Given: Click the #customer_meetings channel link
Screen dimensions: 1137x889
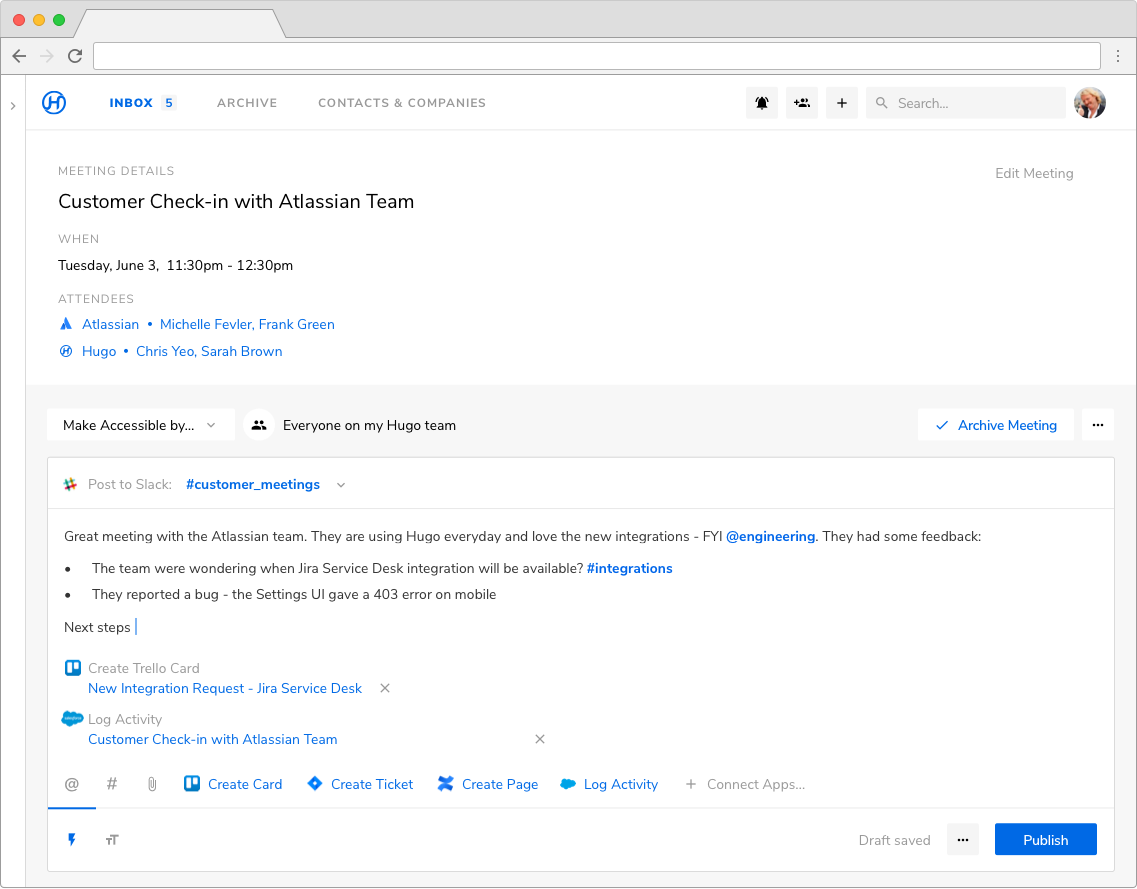Looking at the screenshot, I should tap(252, 484).
